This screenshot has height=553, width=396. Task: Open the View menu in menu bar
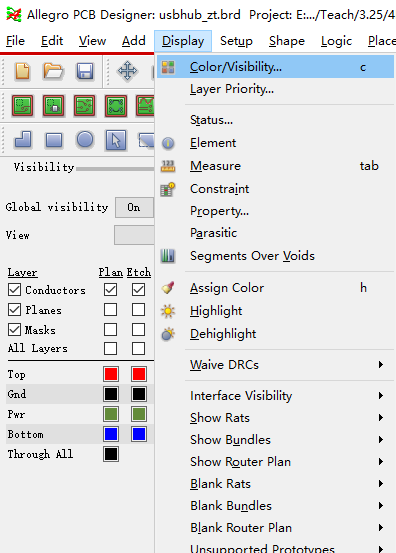click(x=92, y=41)
